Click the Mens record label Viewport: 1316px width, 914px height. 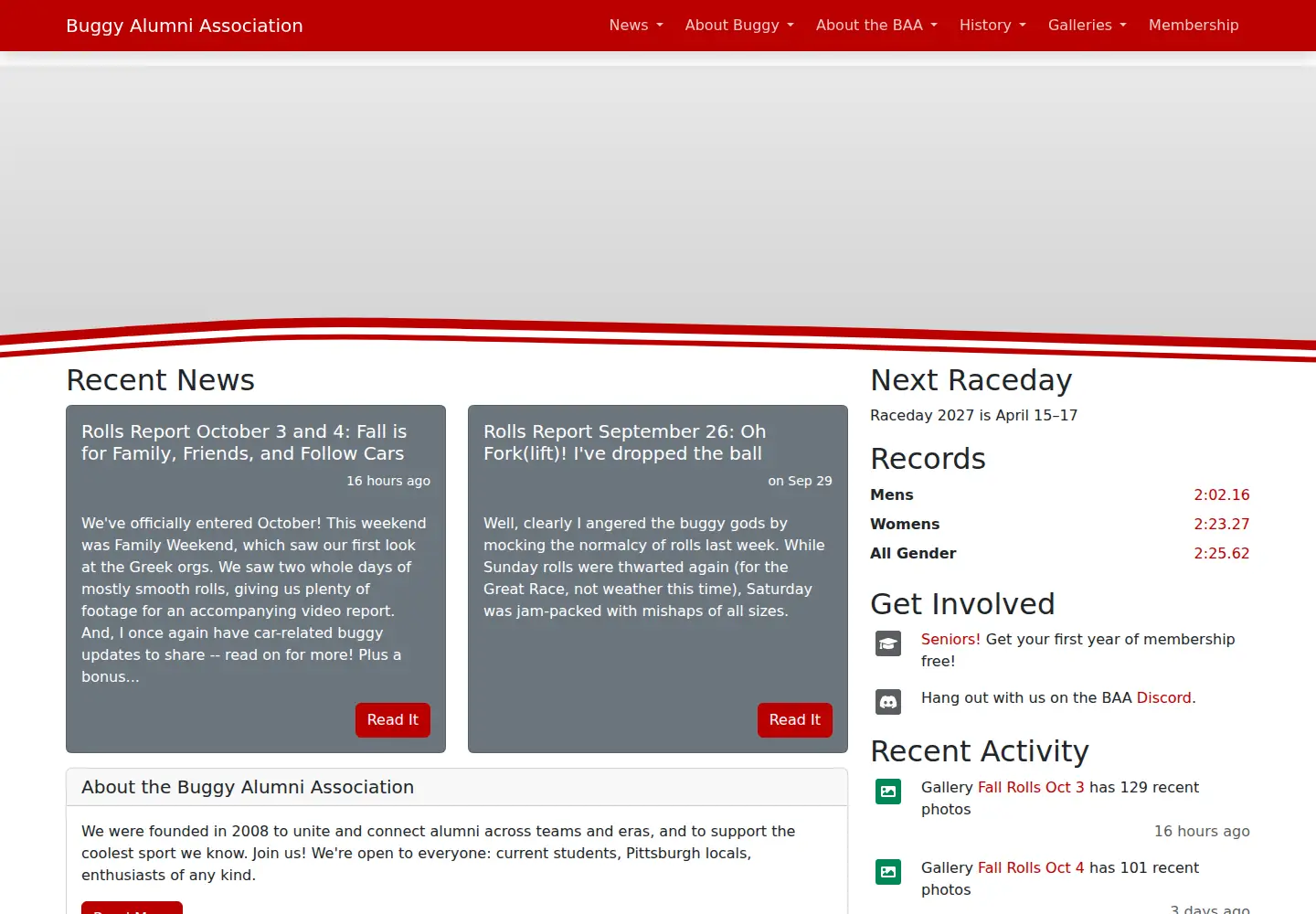pyautogui.click(x=892, y=495)
